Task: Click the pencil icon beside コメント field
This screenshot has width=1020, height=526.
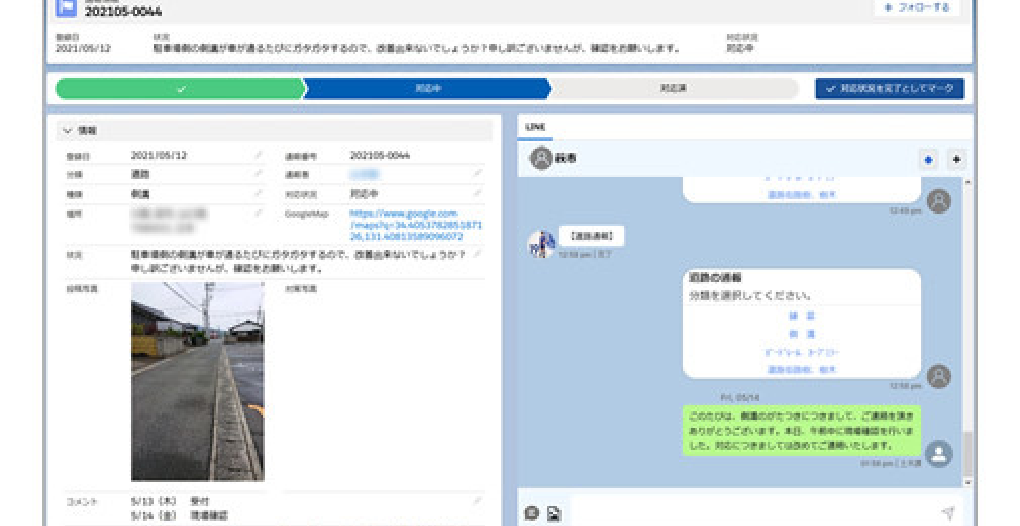Action: coord(478,499)
